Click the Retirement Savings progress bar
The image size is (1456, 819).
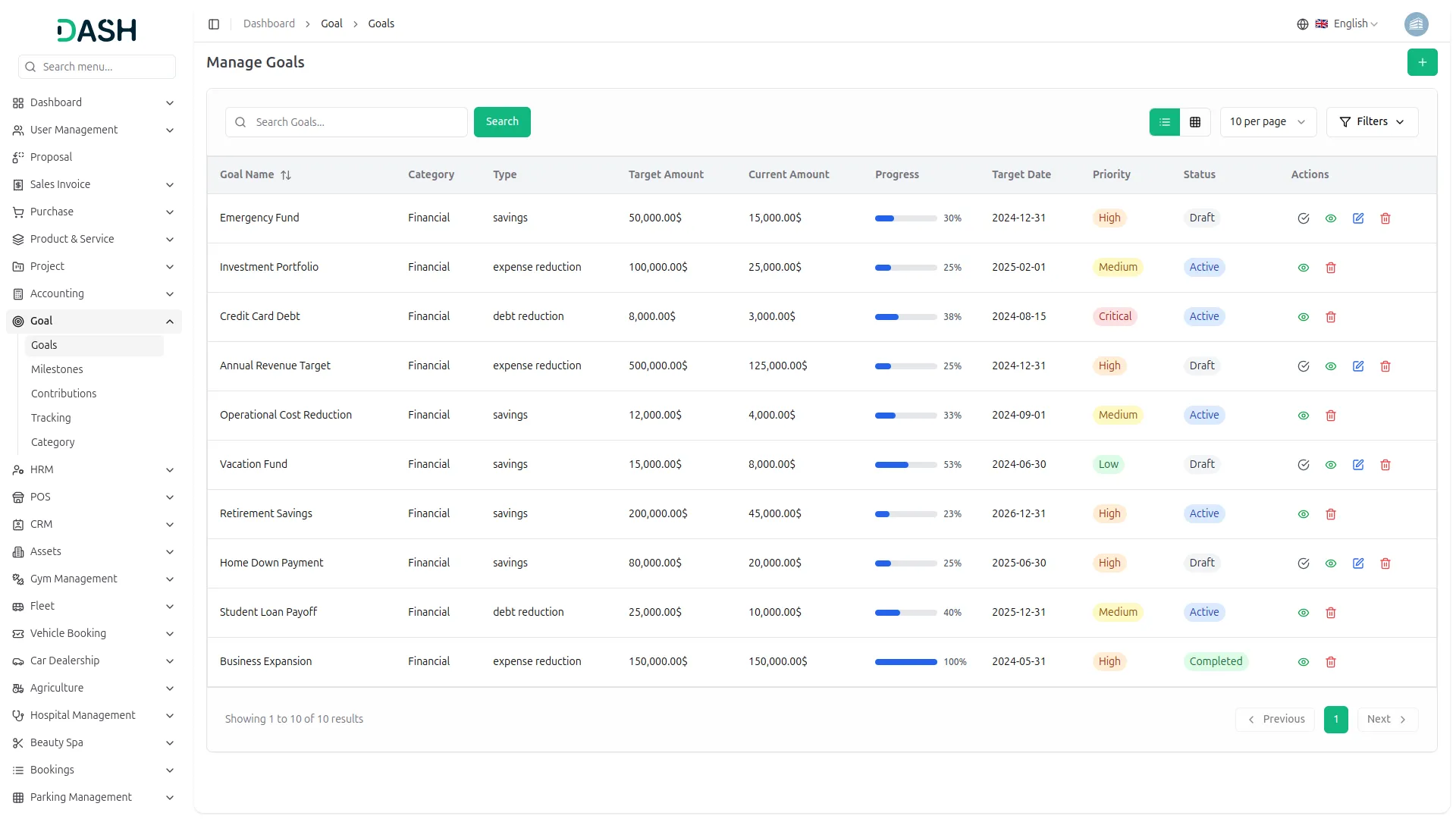[x=905, y=514]
